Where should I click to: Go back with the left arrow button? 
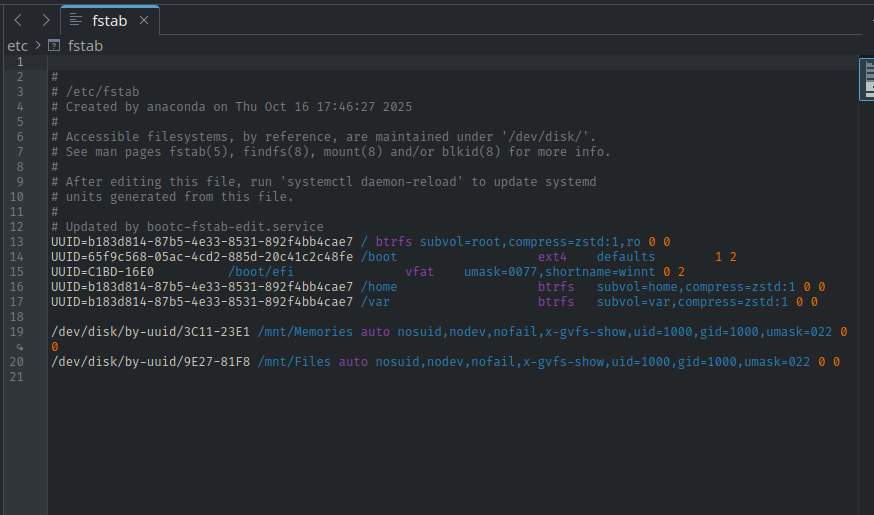18,21
